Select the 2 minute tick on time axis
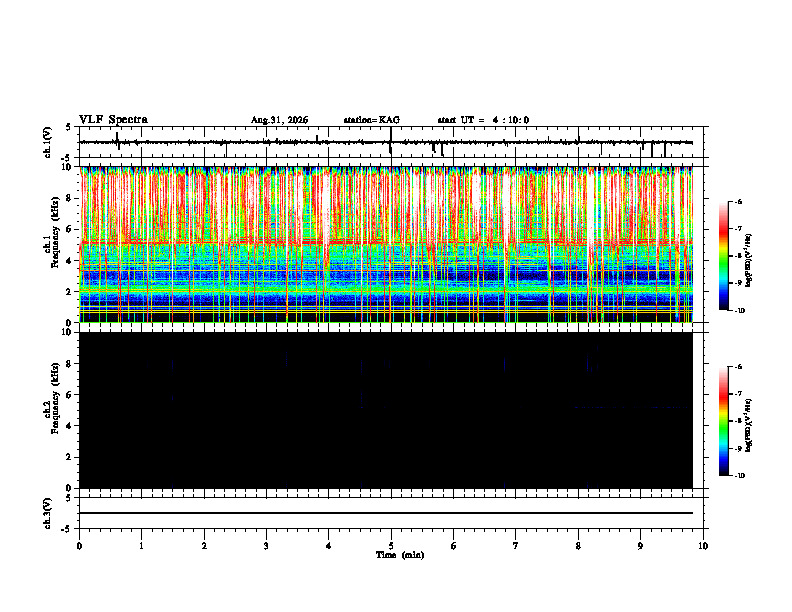 coord(204,546)
